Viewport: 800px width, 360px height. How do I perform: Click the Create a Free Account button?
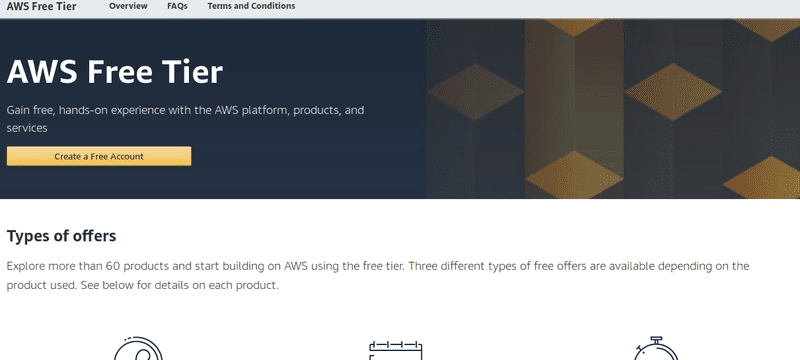tap(99, 157)
